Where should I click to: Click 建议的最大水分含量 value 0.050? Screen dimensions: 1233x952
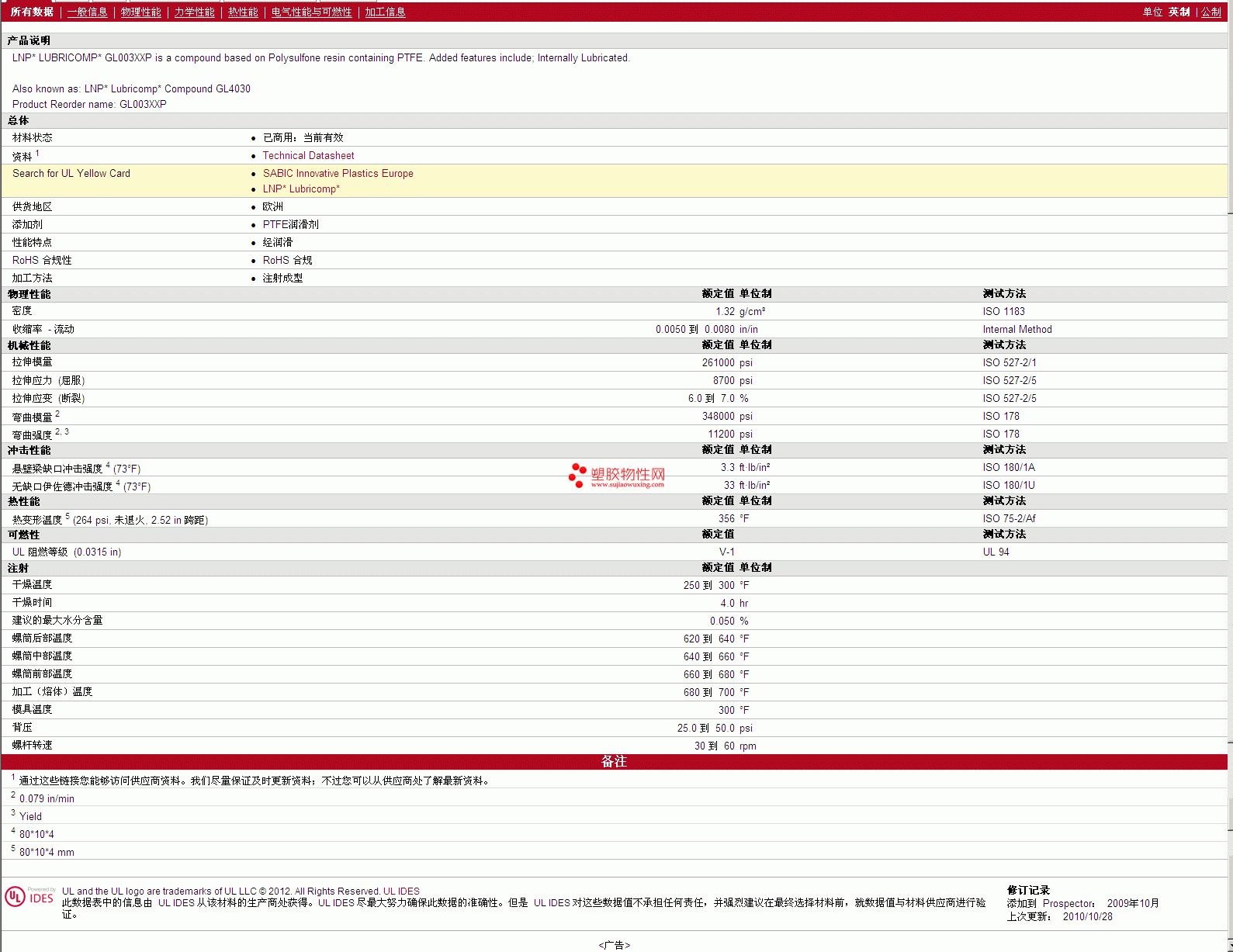[722, 621]
